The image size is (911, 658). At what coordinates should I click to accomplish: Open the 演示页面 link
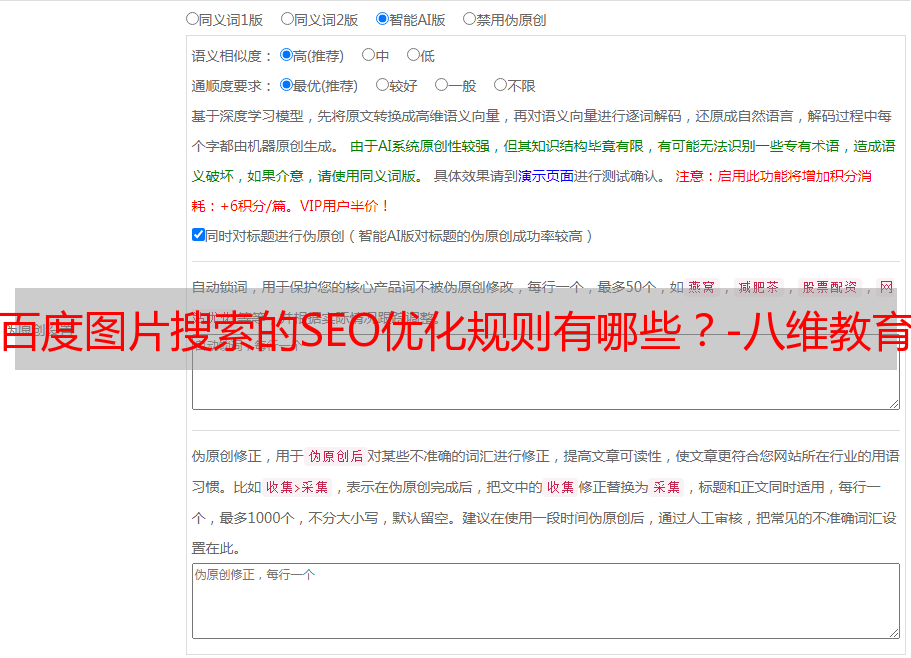click(x=546, y=176)
